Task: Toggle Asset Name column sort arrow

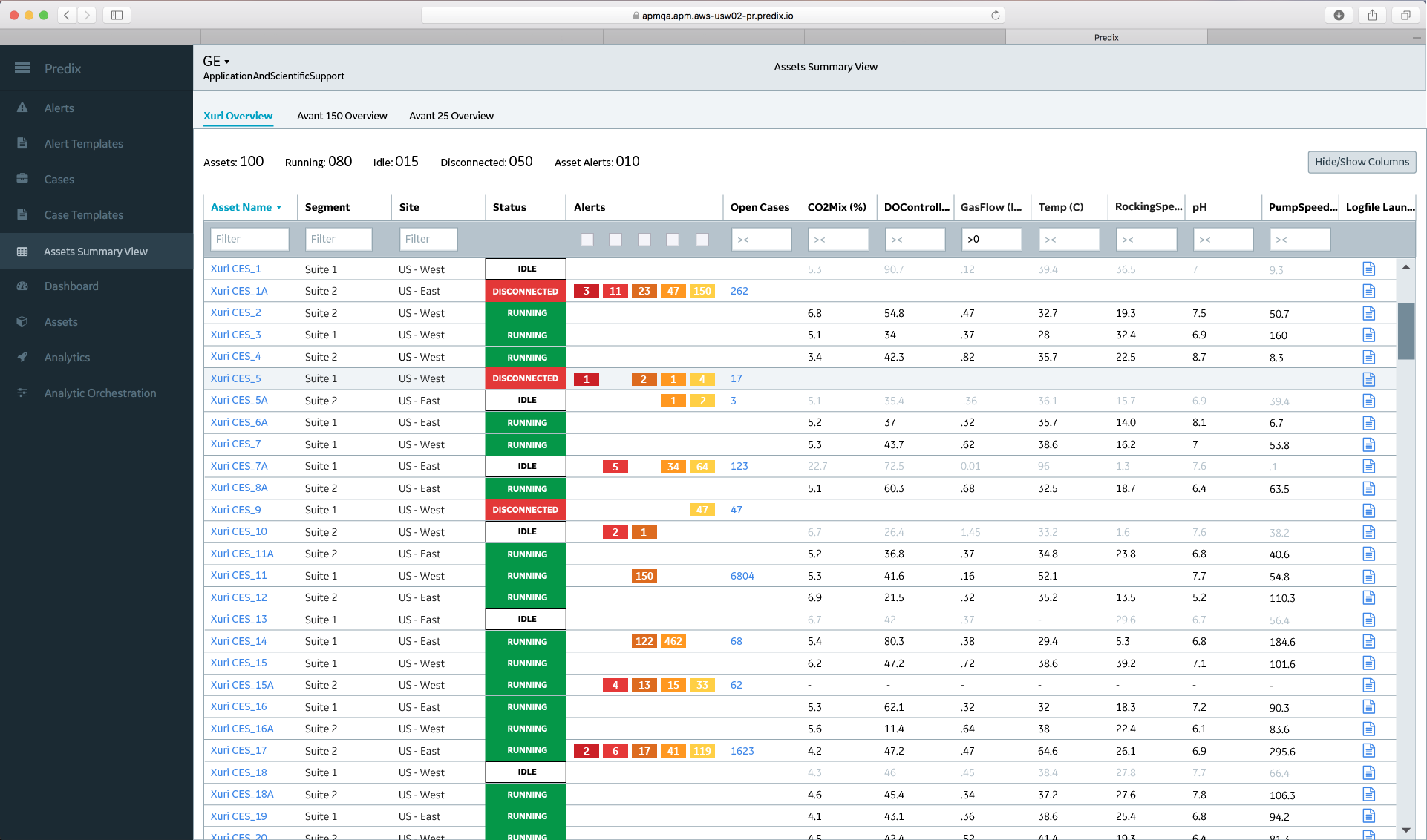Action: click(x=279, y=208)
